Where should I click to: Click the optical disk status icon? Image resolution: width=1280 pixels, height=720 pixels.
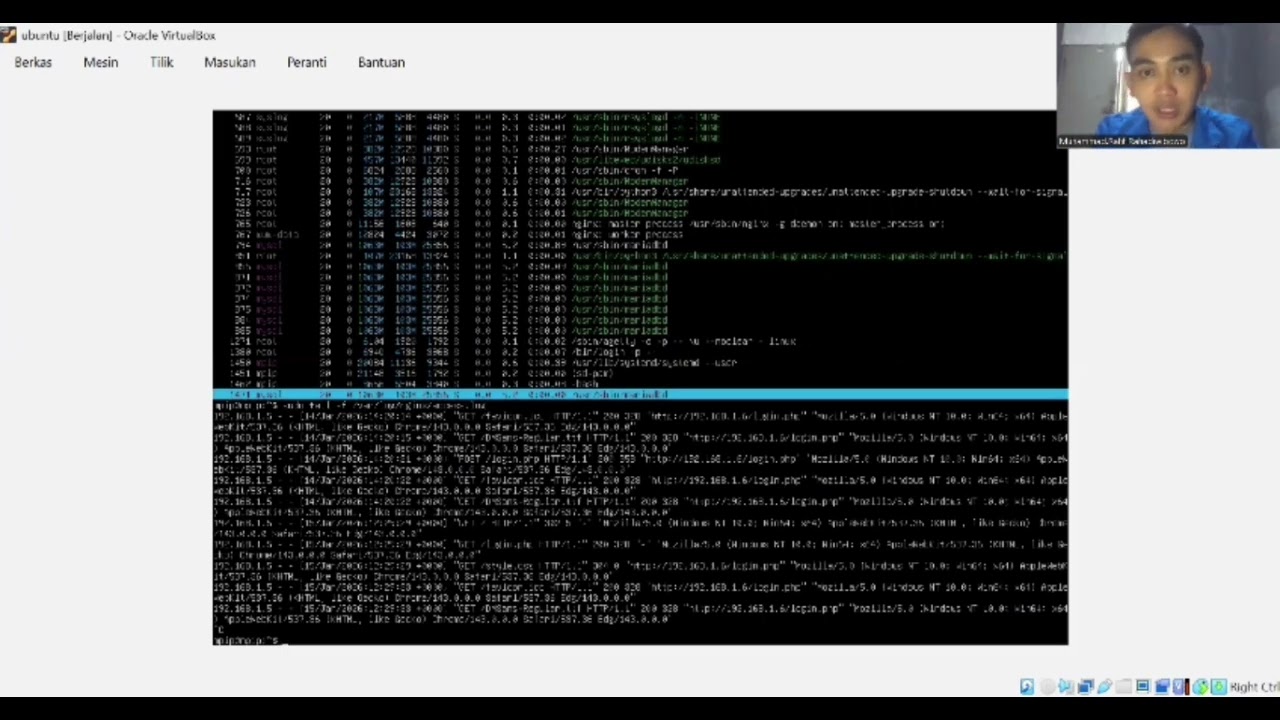[x=1047, y=687]
